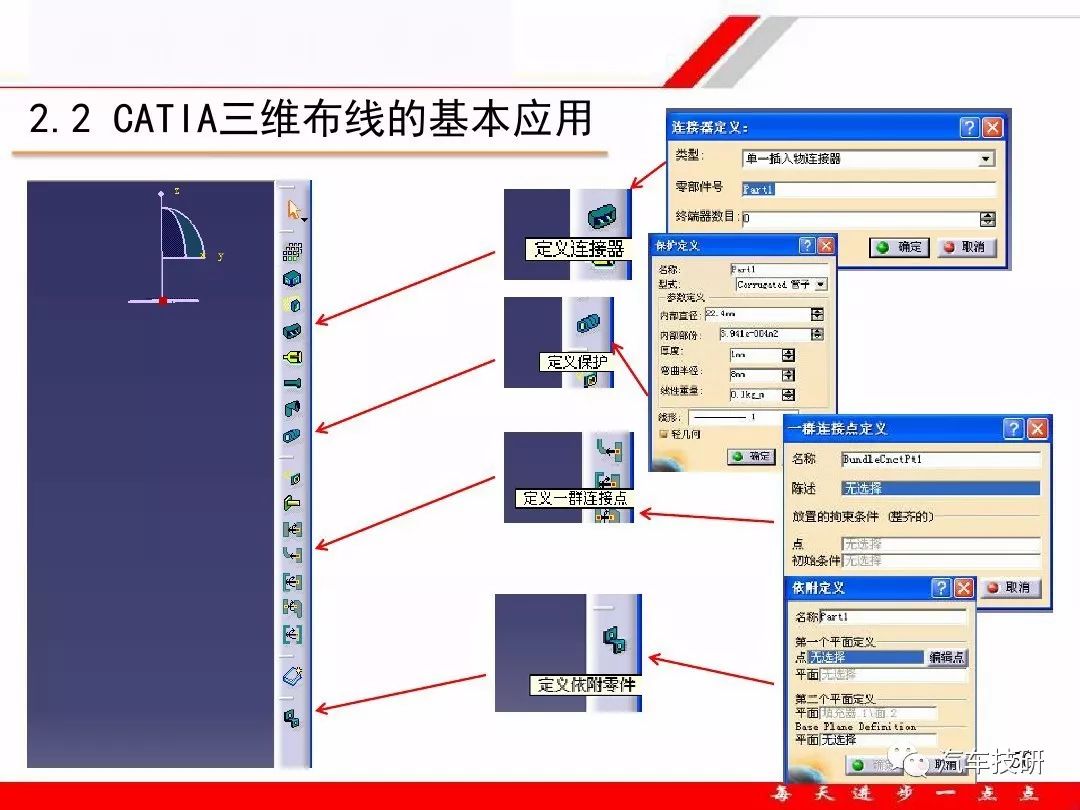Click 编辑点 button in 依附定义 dialog
1080x810 pixels.
946,658
